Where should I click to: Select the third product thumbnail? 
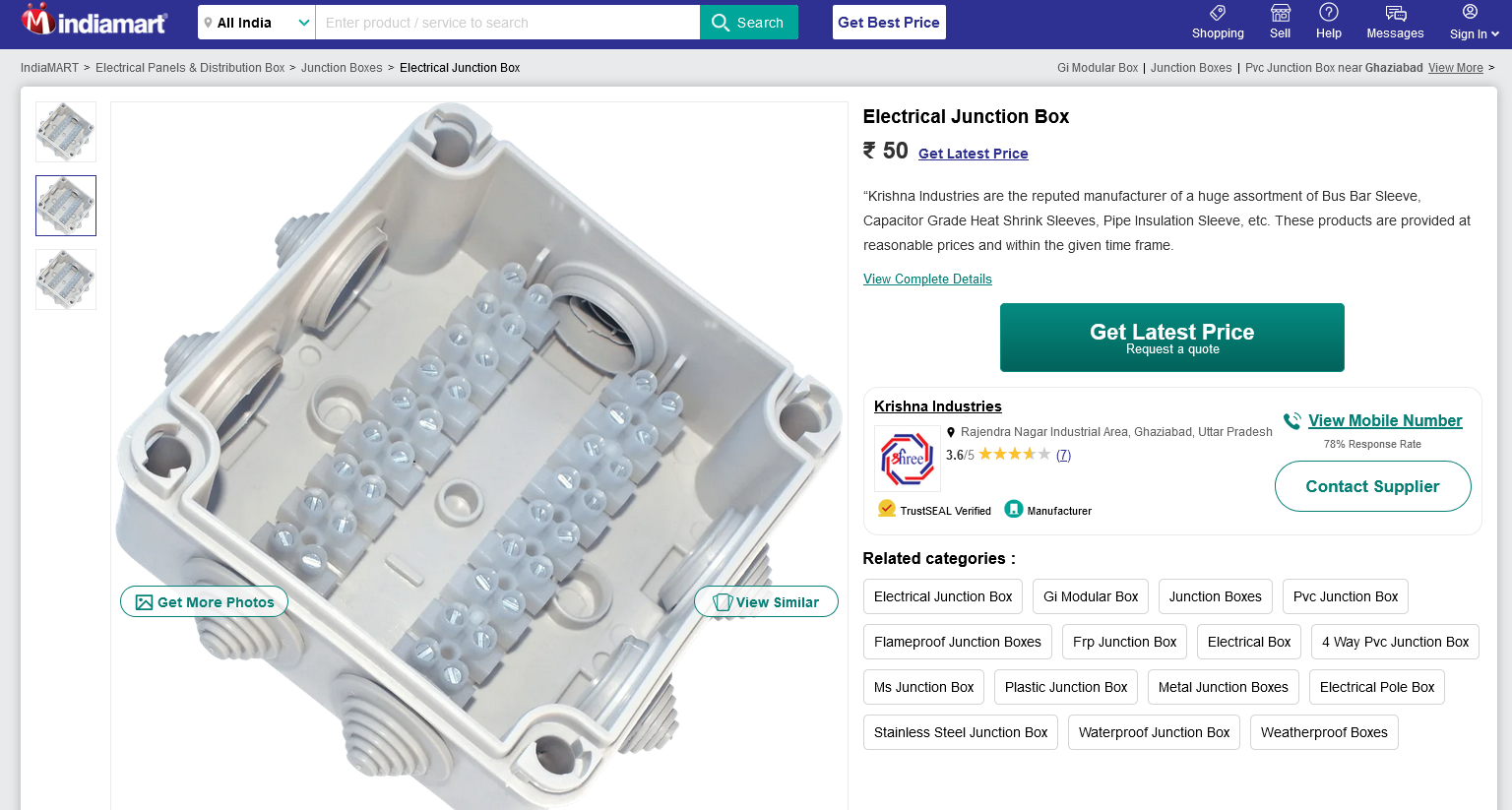(x=66, y=280)
